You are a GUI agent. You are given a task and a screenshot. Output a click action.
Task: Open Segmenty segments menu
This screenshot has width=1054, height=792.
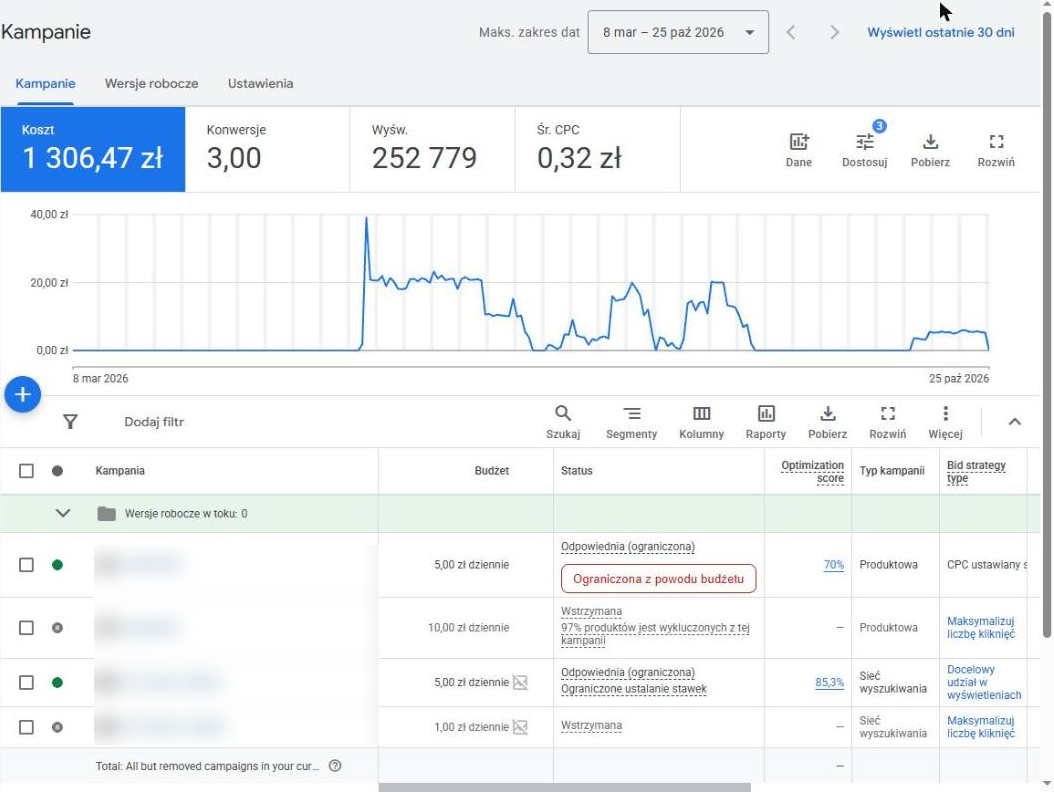tap(631, 422)
